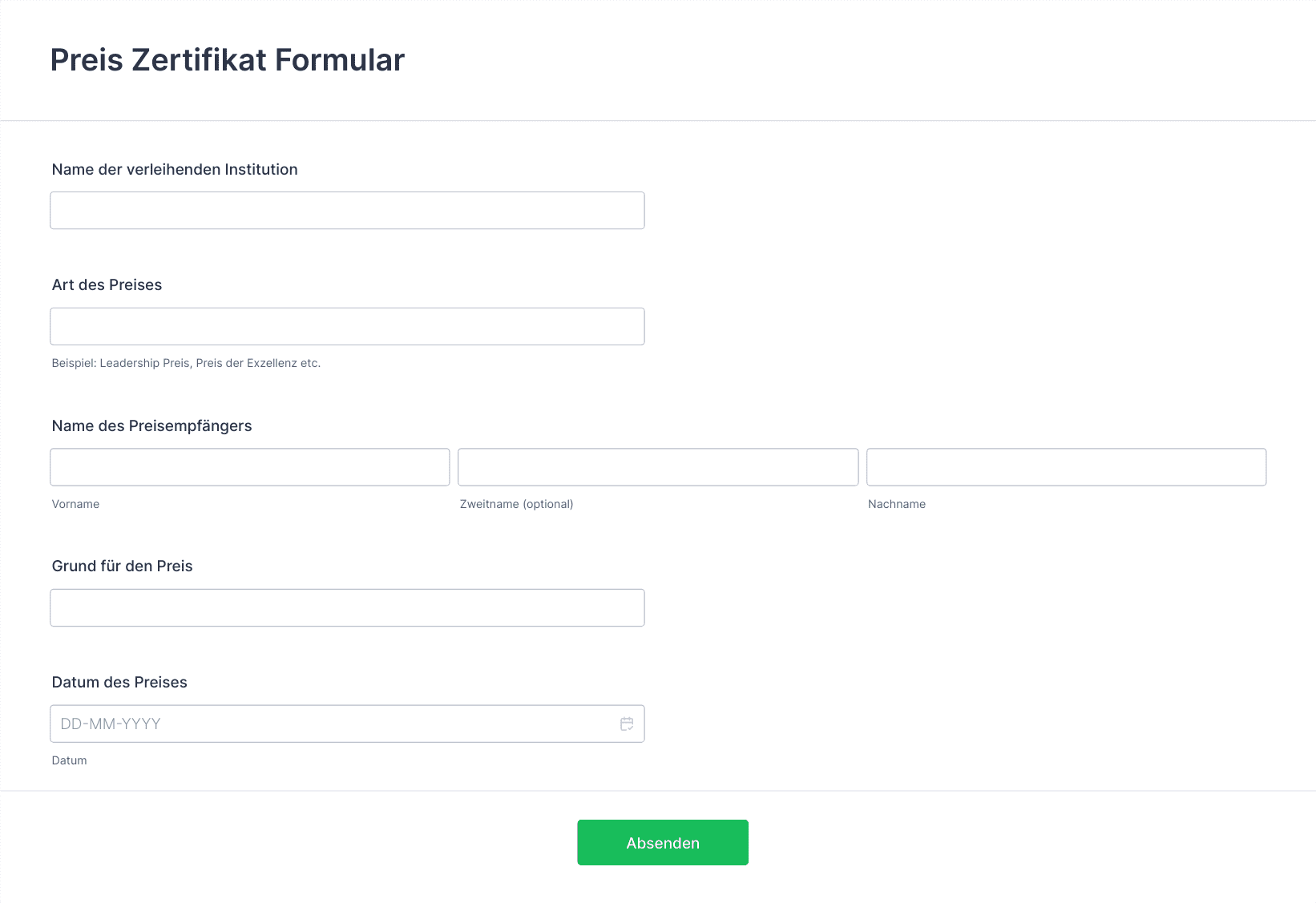Viewport: 1316px width, 903px height.
Task: Focus the verleihenden Institution text field
Action: pos(347,210)
